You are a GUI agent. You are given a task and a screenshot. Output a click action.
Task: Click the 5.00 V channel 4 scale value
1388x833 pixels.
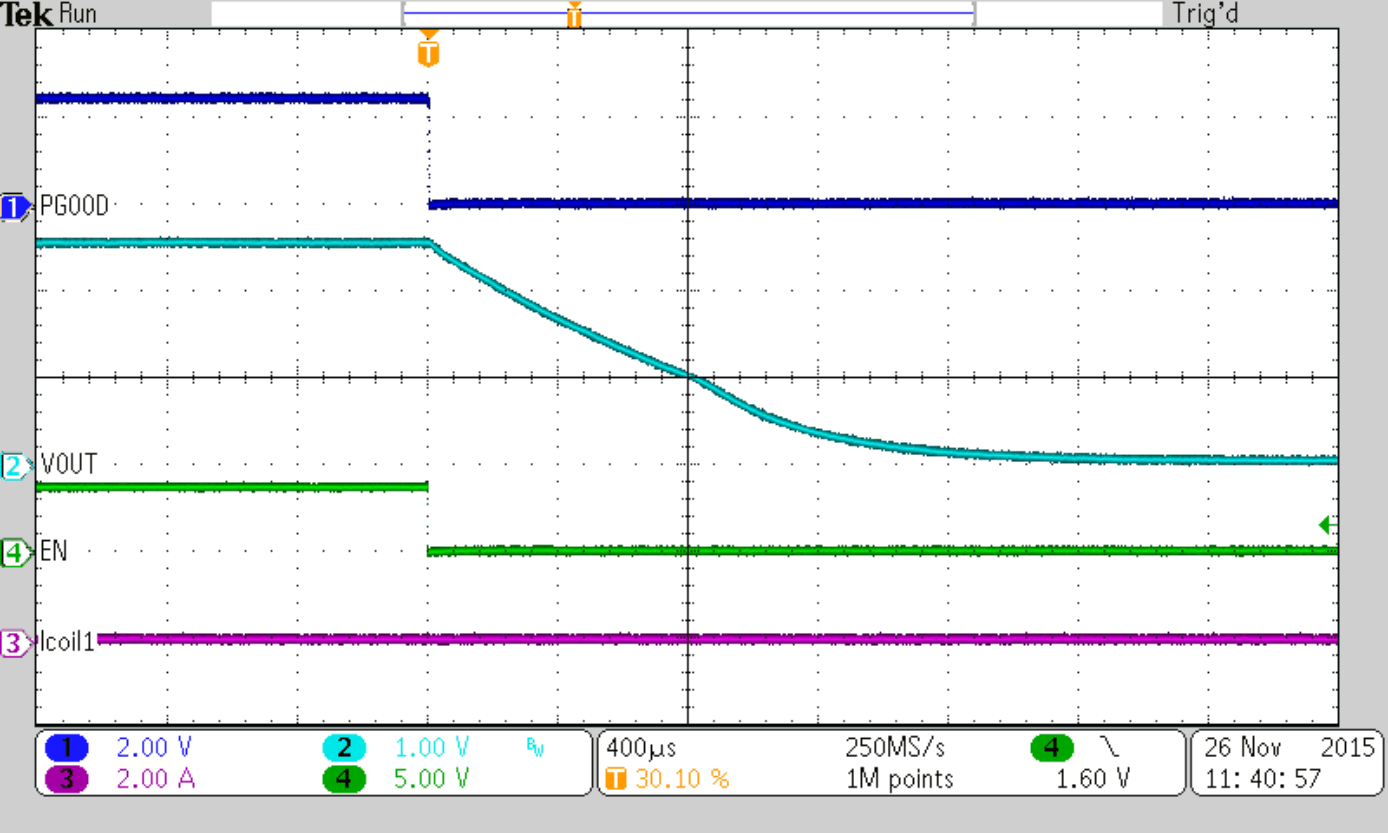pos(433,779)
